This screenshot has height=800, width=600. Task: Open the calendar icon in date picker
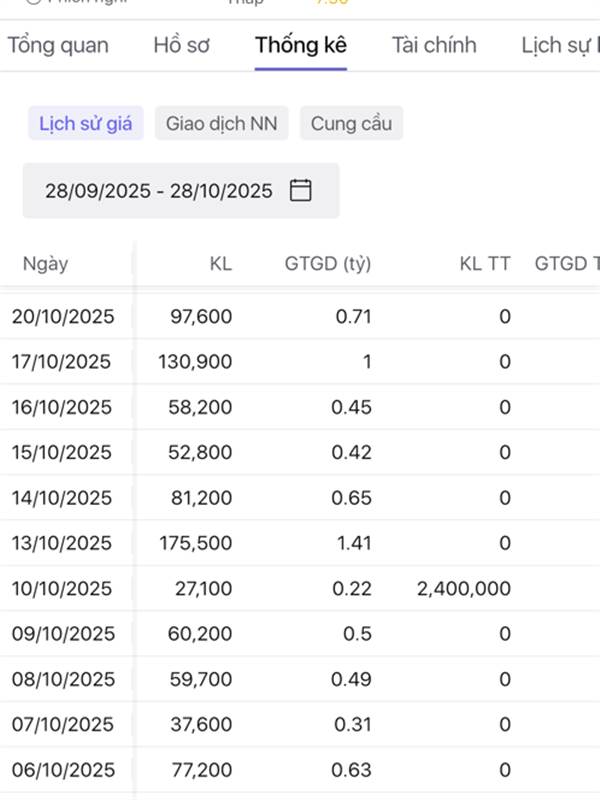pyautogui.click(x=300, y=191)
